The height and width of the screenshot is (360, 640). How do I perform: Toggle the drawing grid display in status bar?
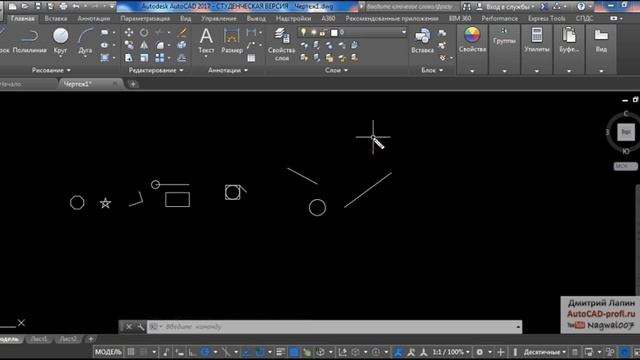coord(131,352)
